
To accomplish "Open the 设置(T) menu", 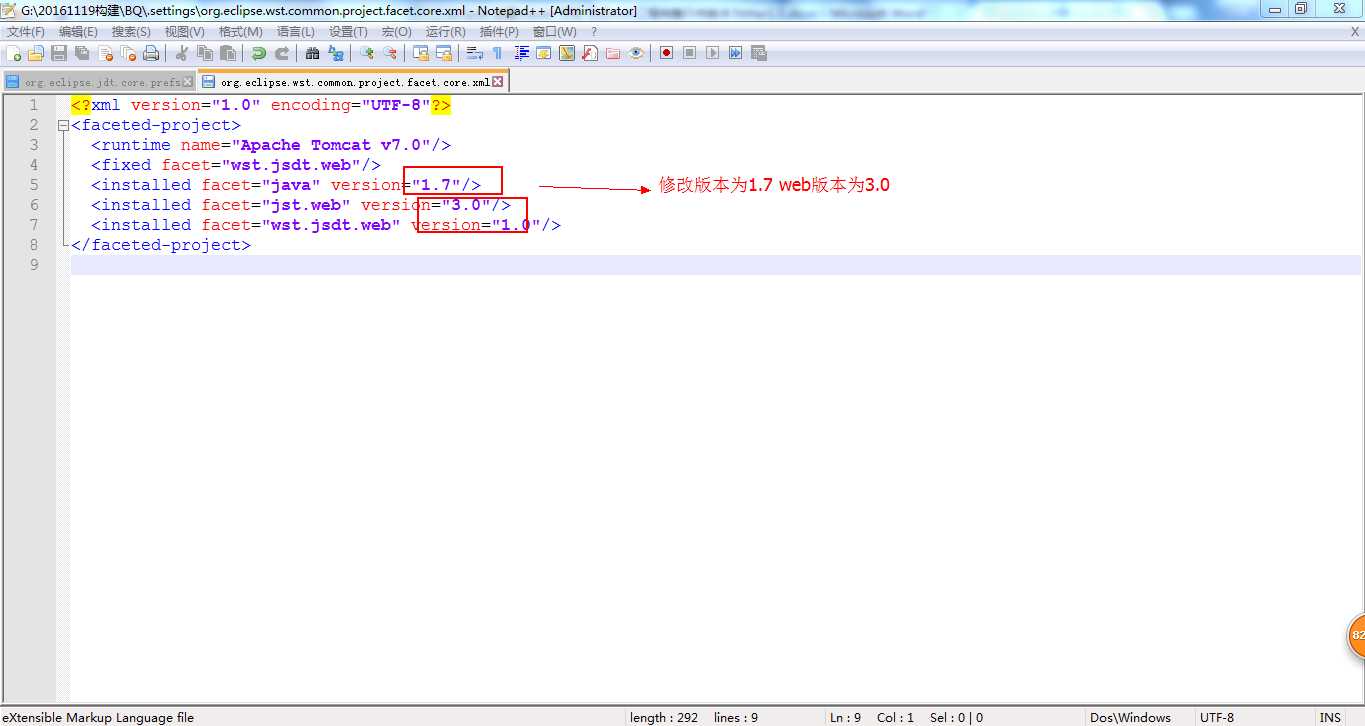I will coord(348,32).
